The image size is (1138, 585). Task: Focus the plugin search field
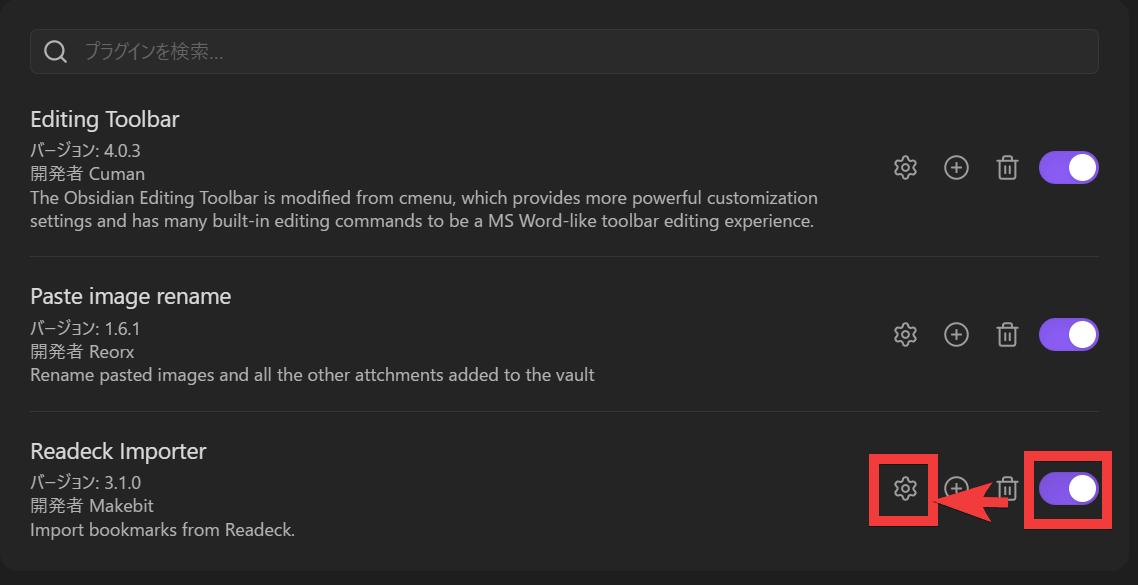(x=580, y=51)
